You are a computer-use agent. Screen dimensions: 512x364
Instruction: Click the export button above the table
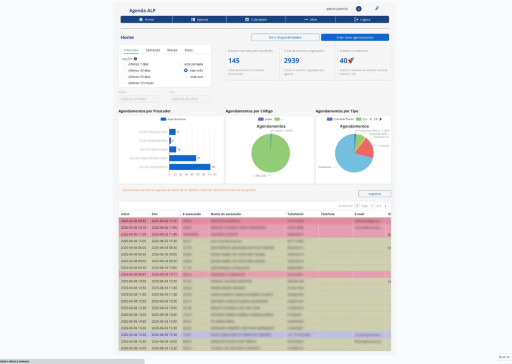[x=374, y=194]
